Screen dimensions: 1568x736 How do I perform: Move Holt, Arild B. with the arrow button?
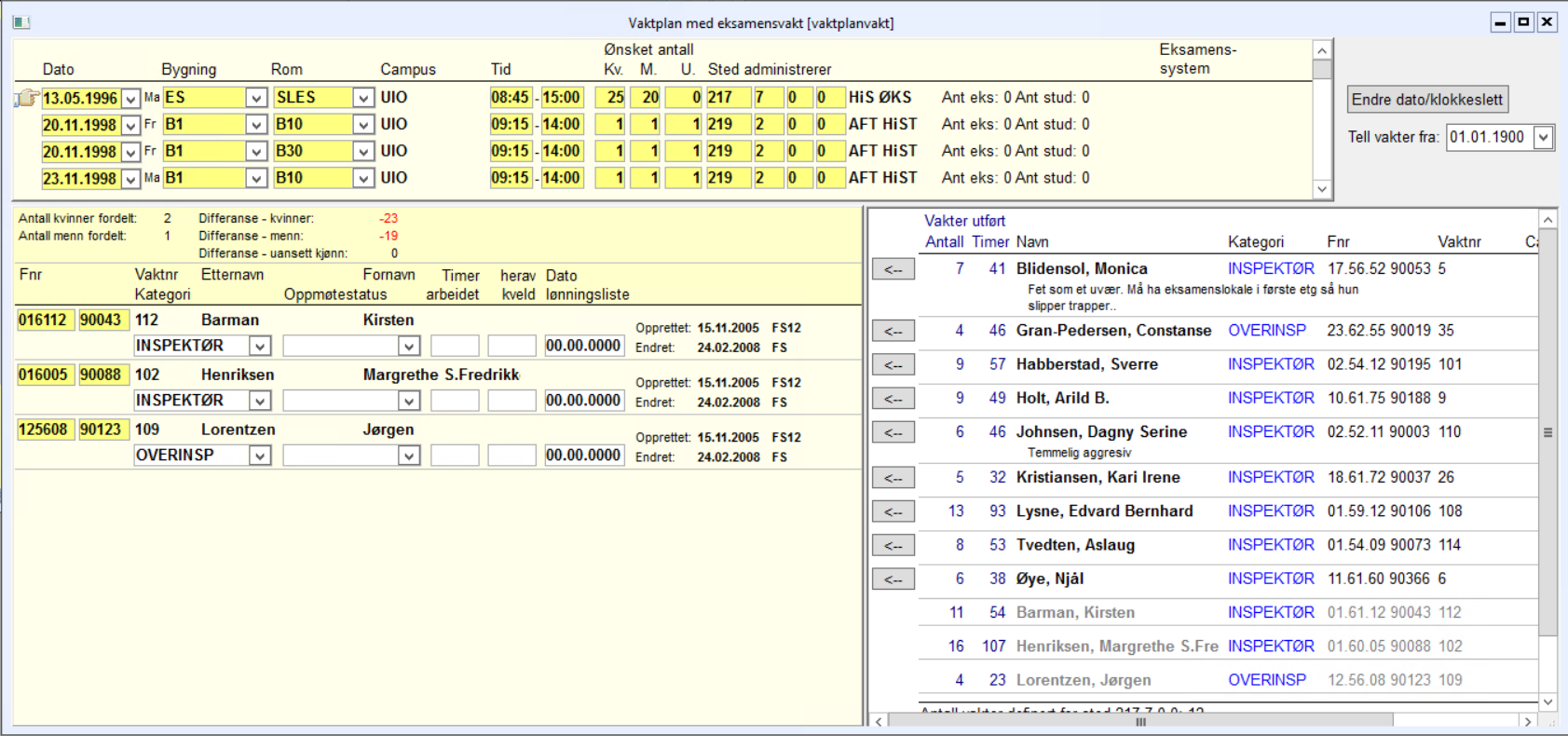tap(893, 399)
